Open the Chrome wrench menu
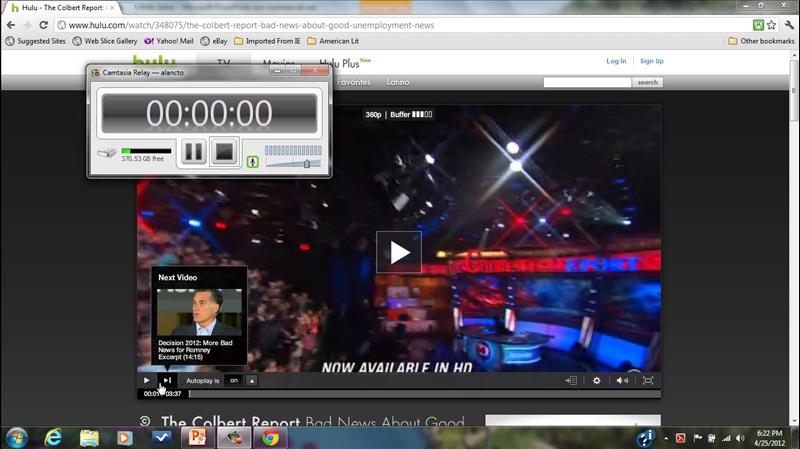Viewport: 800px width, 449px height. click(x=789, y=25)
